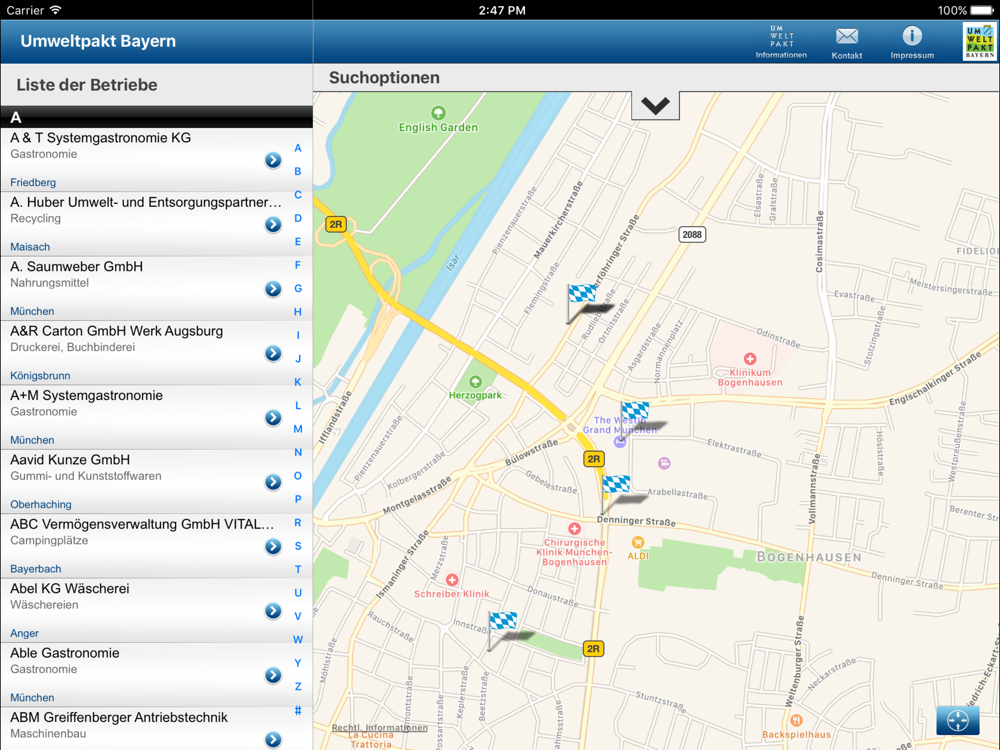
Task: Open the Impressum info icon
Action: [912, 36]
